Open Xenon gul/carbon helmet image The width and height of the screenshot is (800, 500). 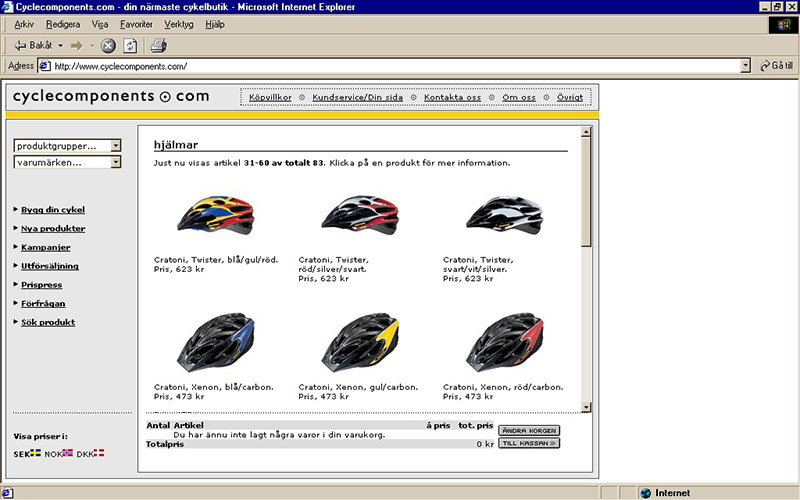coord(360,342)
